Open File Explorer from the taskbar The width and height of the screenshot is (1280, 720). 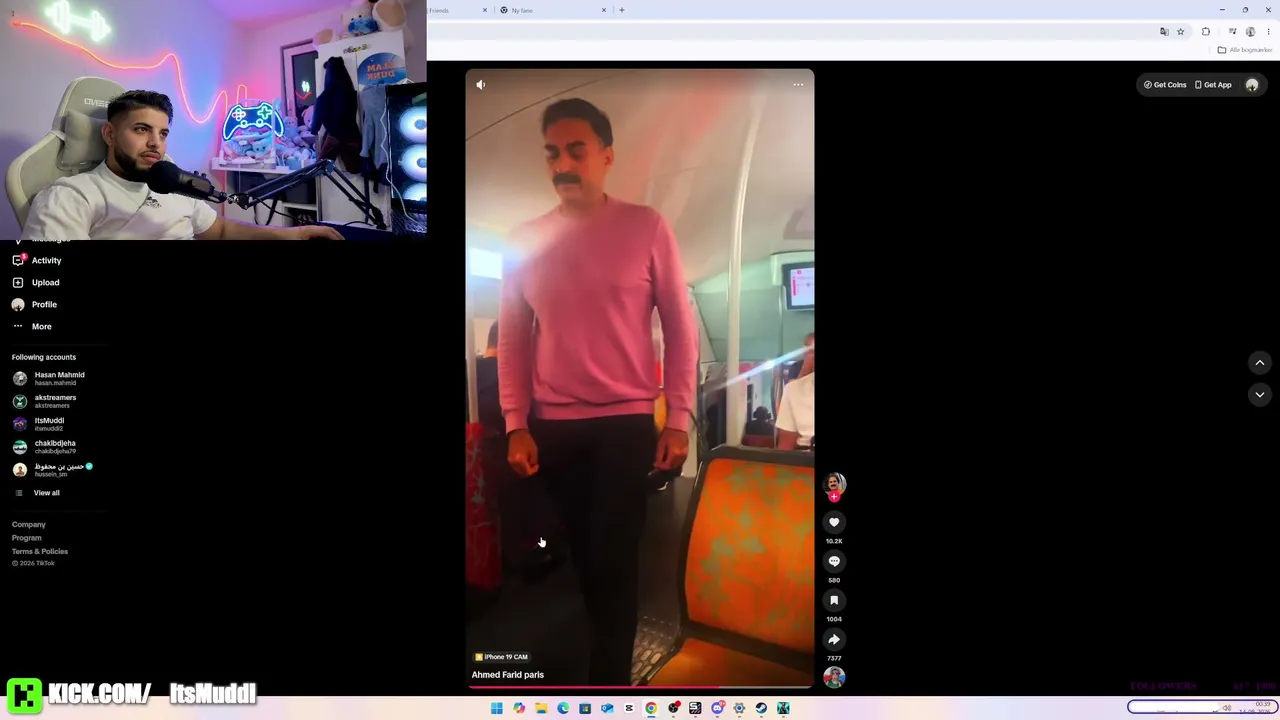pos(541,708)
